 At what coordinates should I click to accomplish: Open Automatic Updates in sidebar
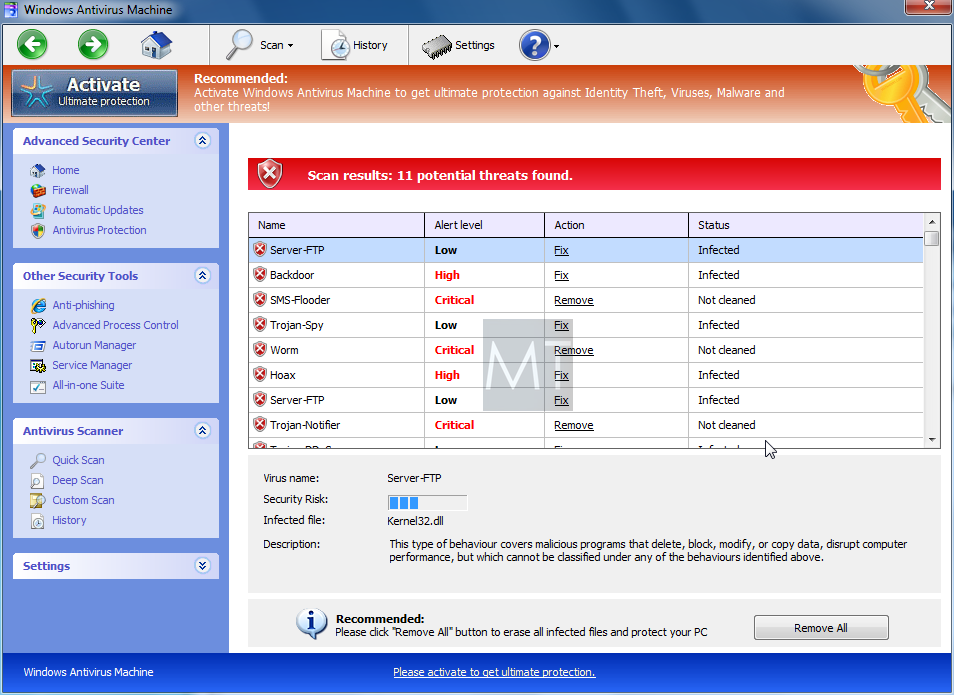pos(98,211)
